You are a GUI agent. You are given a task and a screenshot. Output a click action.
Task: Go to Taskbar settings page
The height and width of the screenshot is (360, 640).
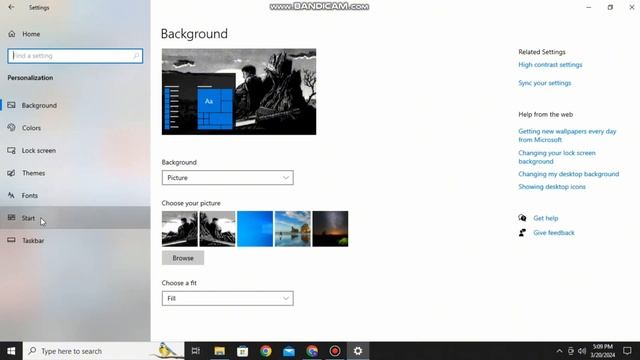pyautogui.click(x=75, y=240)
